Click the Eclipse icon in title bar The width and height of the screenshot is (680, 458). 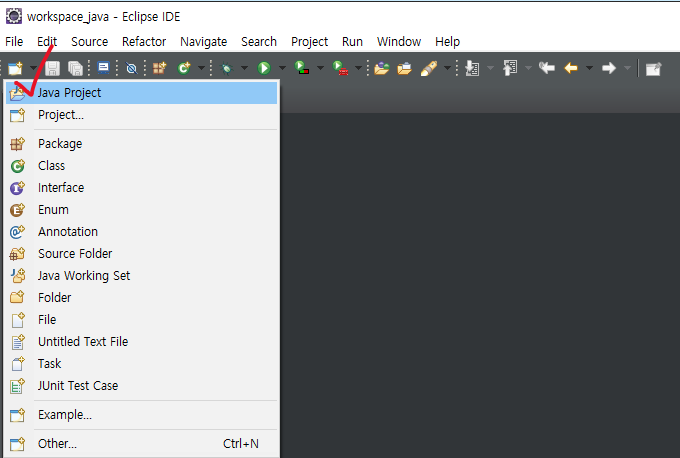tap(13, 16)
